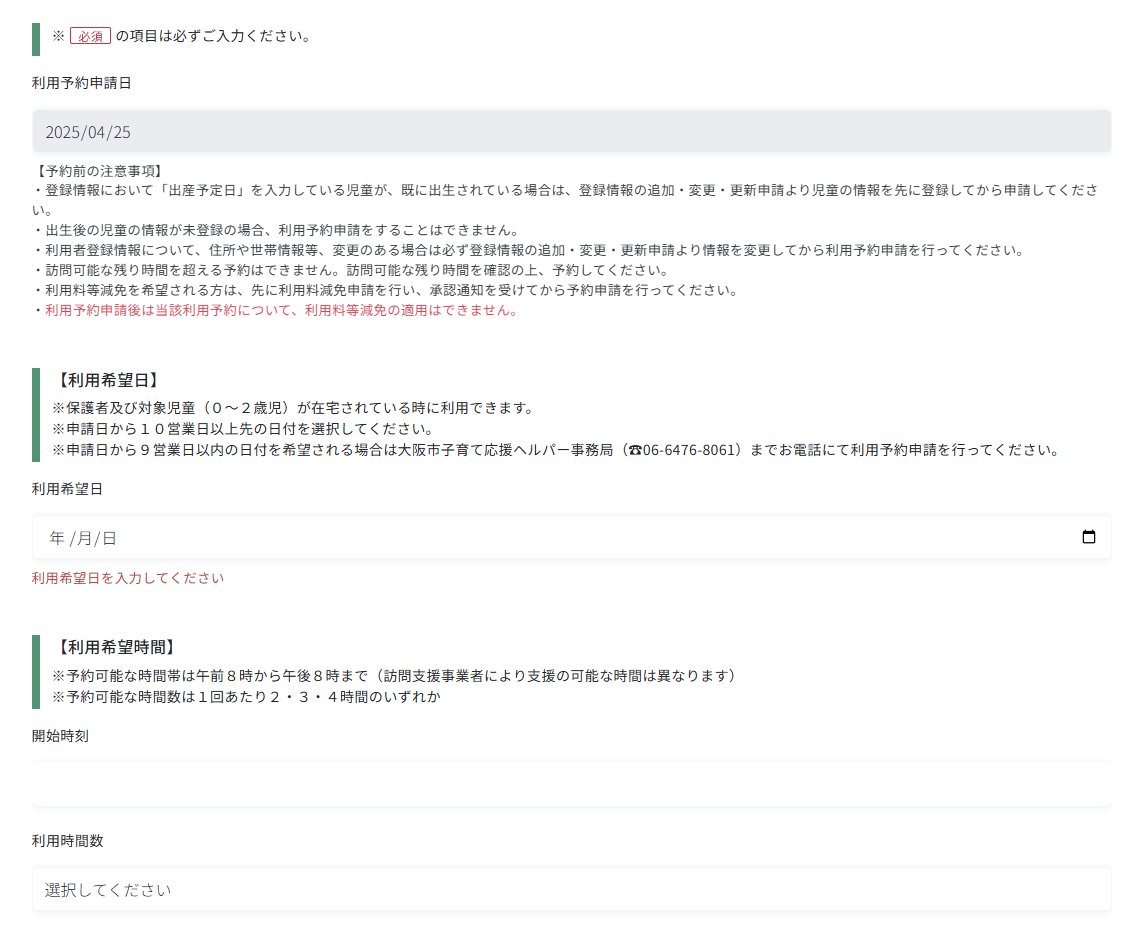Click the 利用予約申請日 field showing 2025/04/25
This screenshot has height=932, width=1141.
coord(571,131)
